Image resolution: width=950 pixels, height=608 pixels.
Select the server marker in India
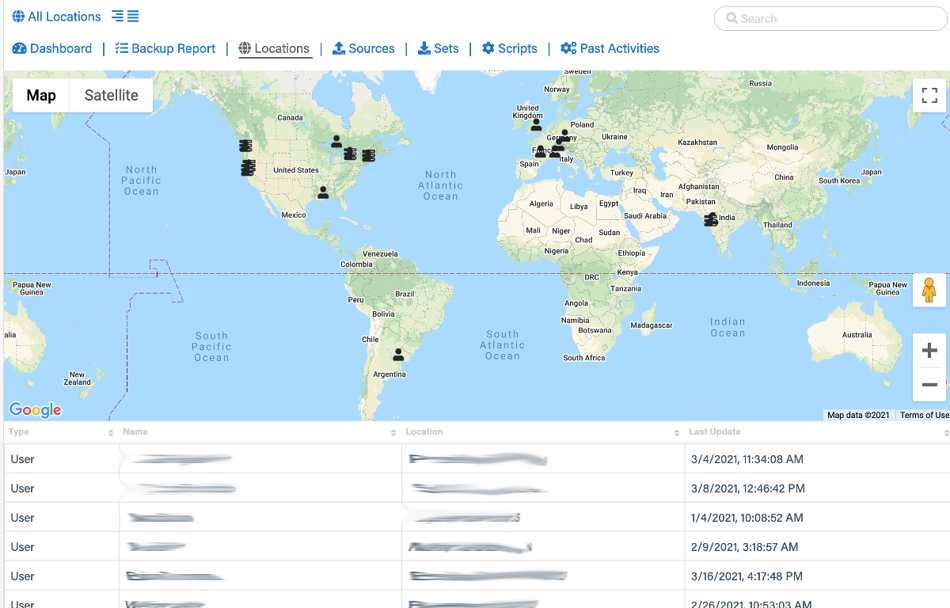coord(711,219)
